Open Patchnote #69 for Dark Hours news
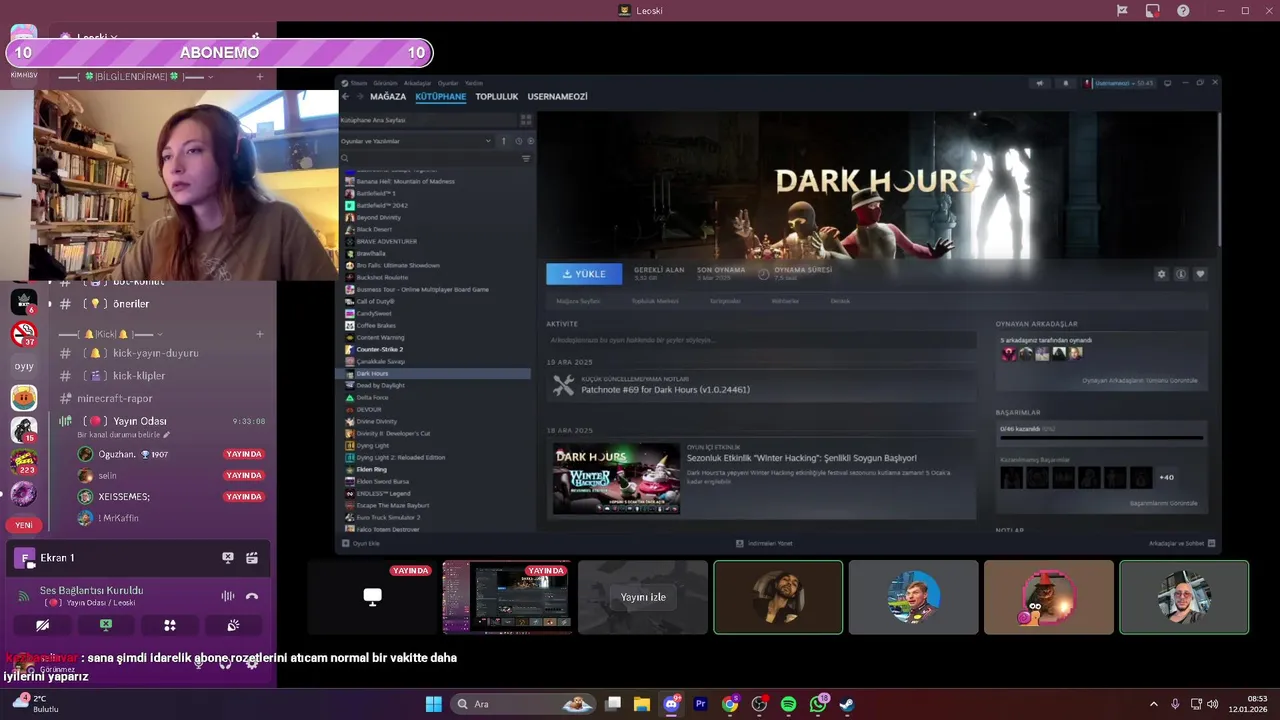Image resolution: width=1280 pixels, height=720 pixels. point(761,385)
